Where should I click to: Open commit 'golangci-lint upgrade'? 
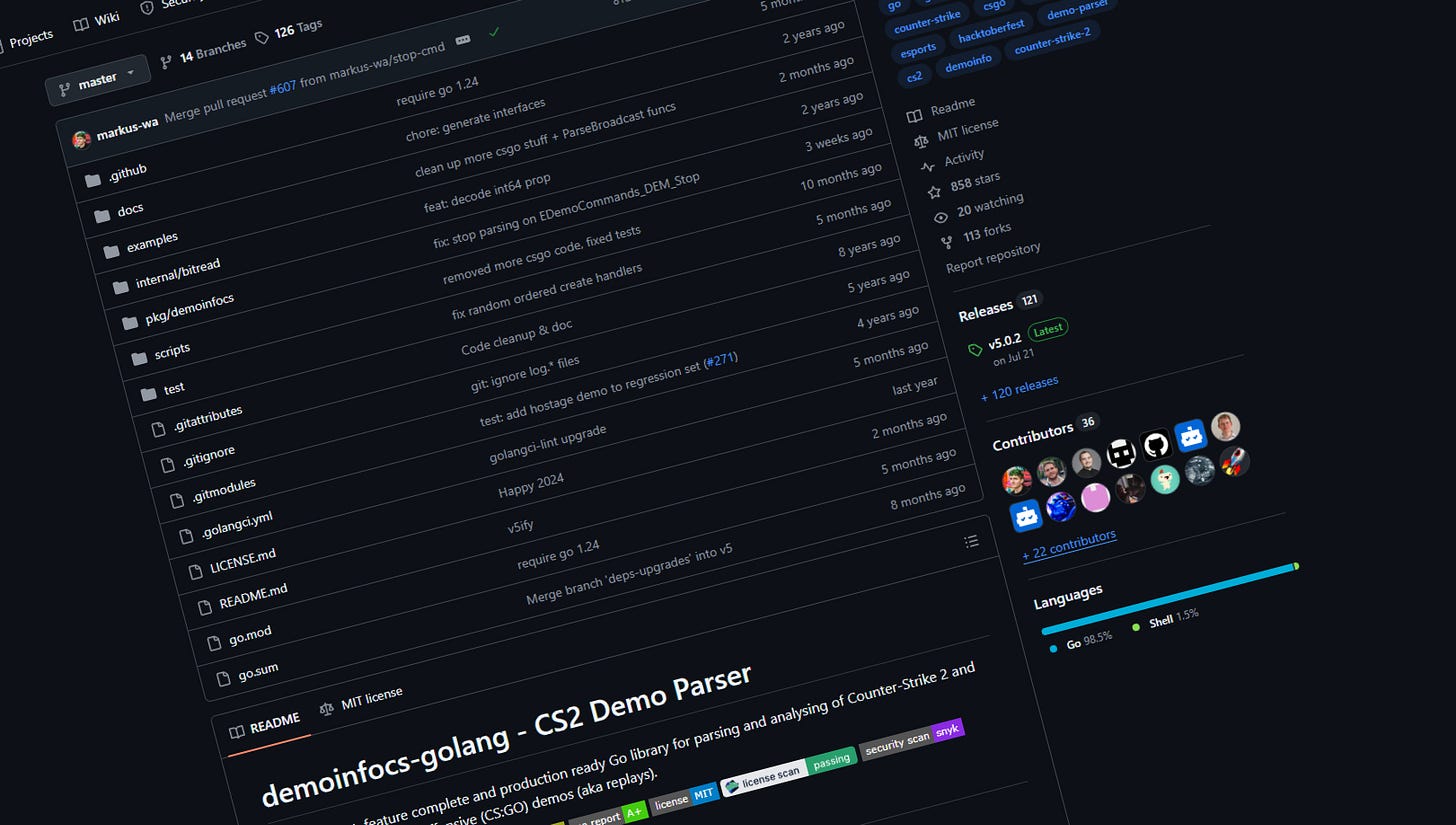(548, 444)
